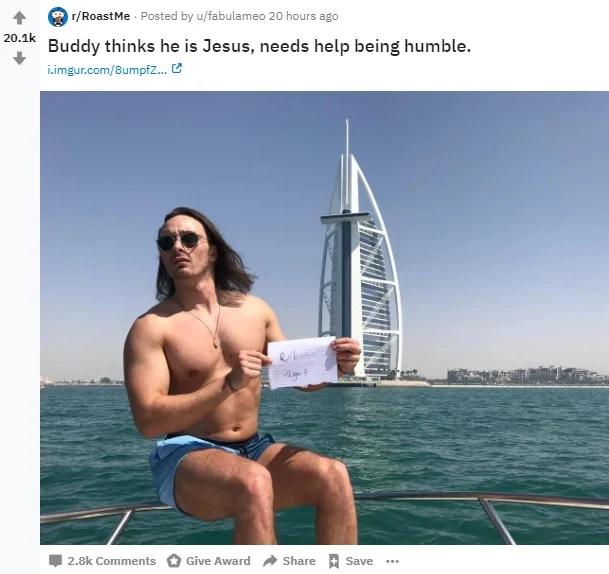The height and width of the screenshot is (574, 609).
Task: Follow the i.imgur.com image link
Action: pos(108,70)
